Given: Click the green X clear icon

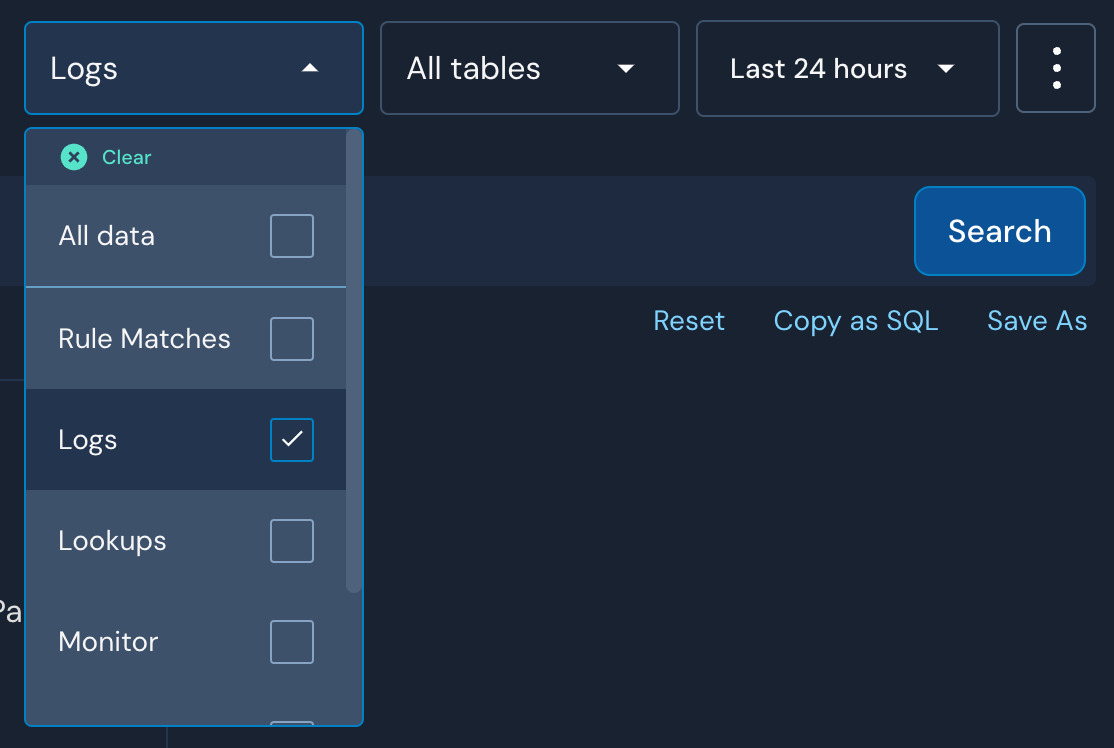Looking at the screenshot, I should (x=72, y=157).
